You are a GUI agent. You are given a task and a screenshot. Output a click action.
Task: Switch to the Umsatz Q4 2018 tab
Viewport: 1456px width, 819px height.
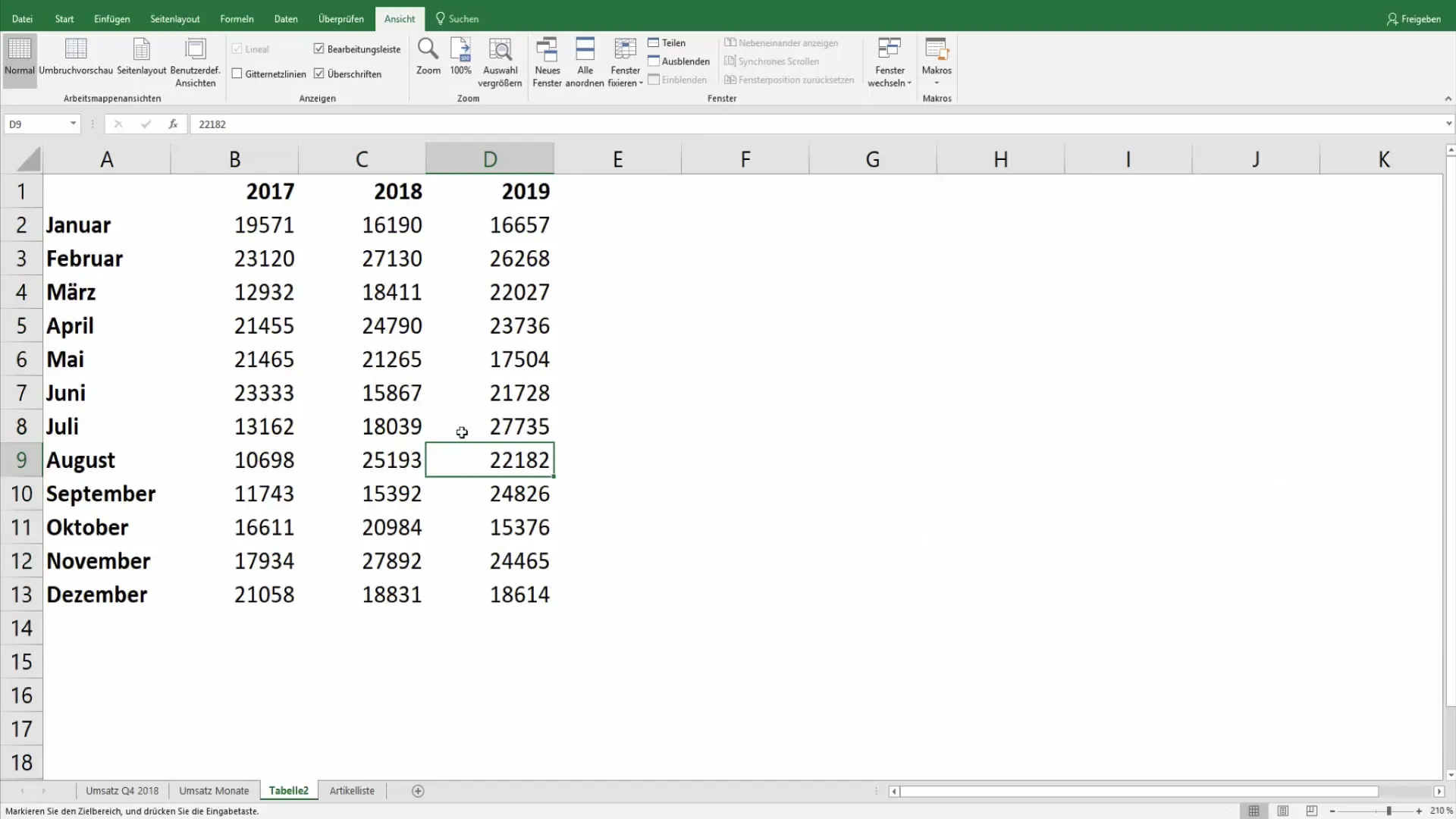pos(122,790)
